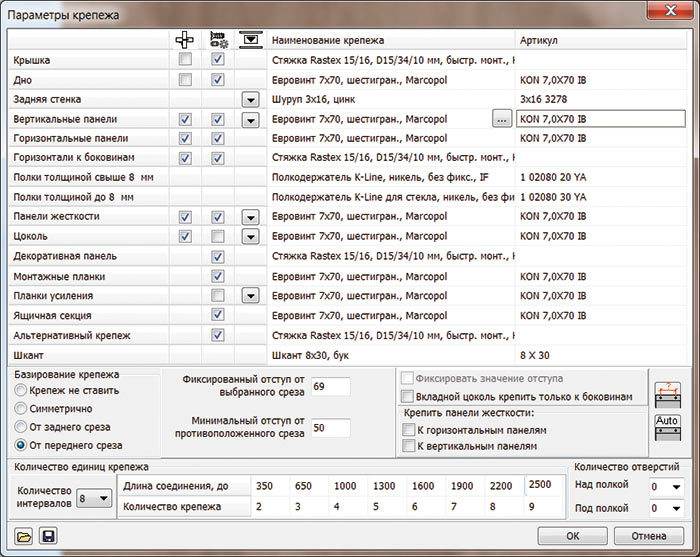Expand the 'Над полкой' holes dropdown

pyautogui.click(x=667, y=487)
